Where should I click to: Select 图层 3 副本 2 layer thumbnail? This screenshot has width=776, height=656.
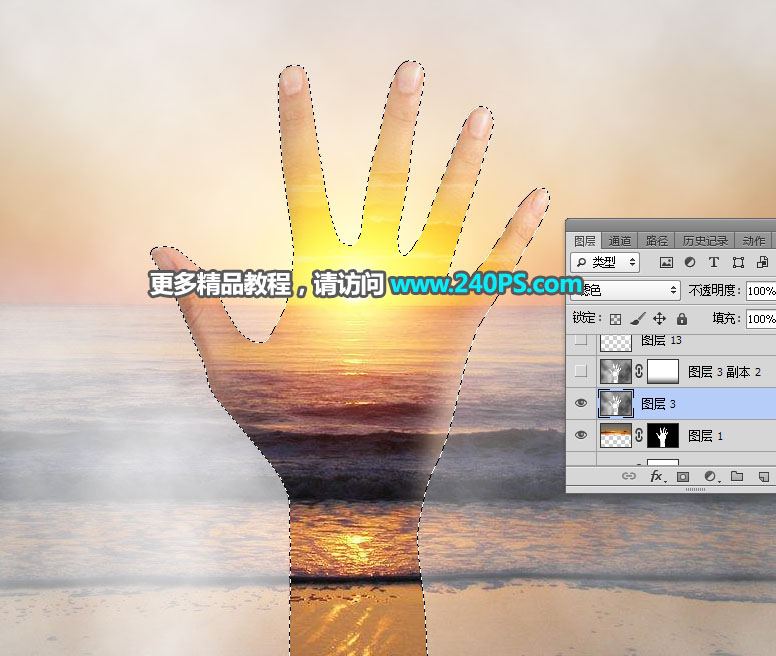pyautogui.click(x=616, y=372)
